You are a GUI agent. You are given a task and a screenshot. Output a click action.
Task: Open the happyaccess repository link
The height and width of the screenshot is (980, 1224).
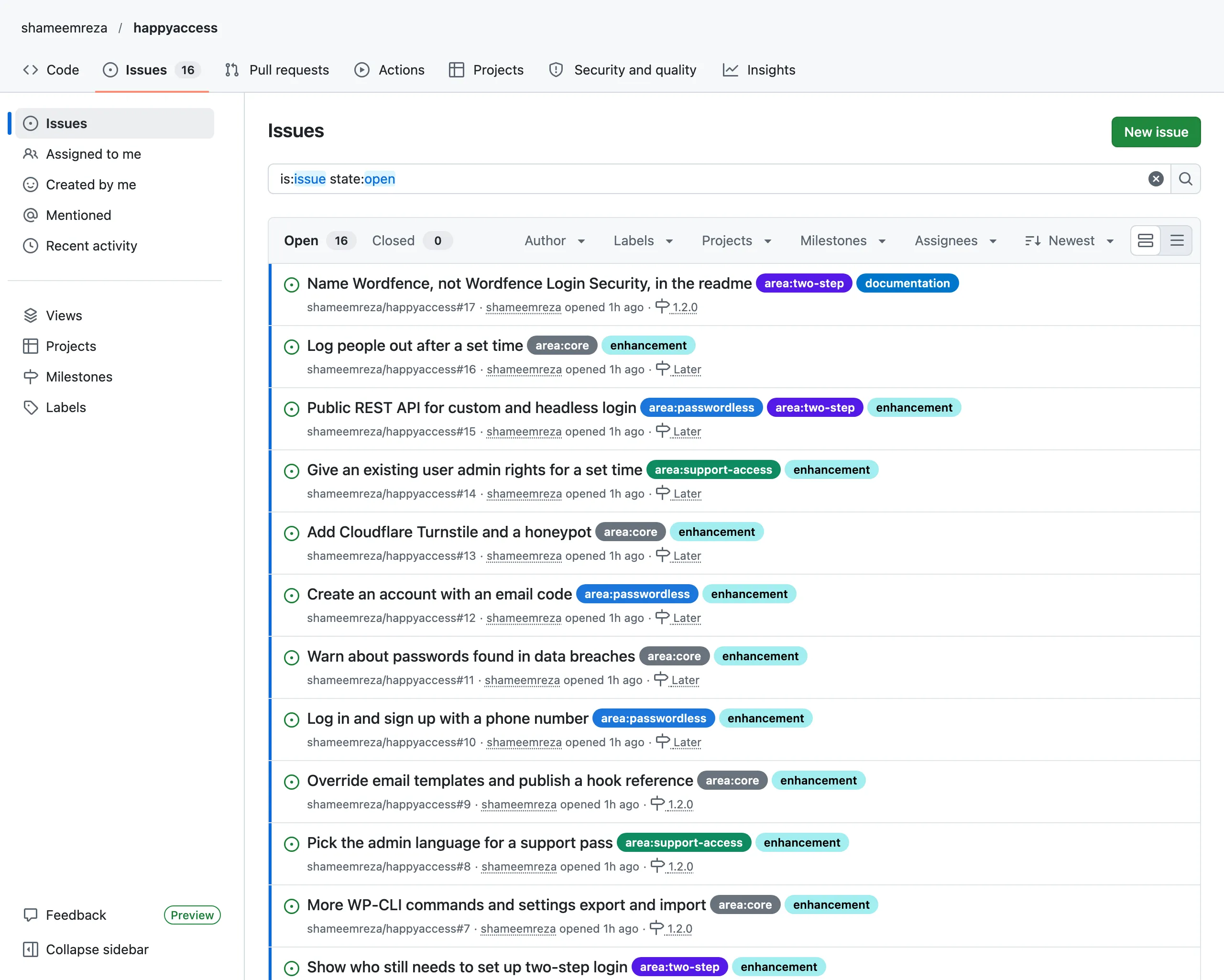[175, 28]
